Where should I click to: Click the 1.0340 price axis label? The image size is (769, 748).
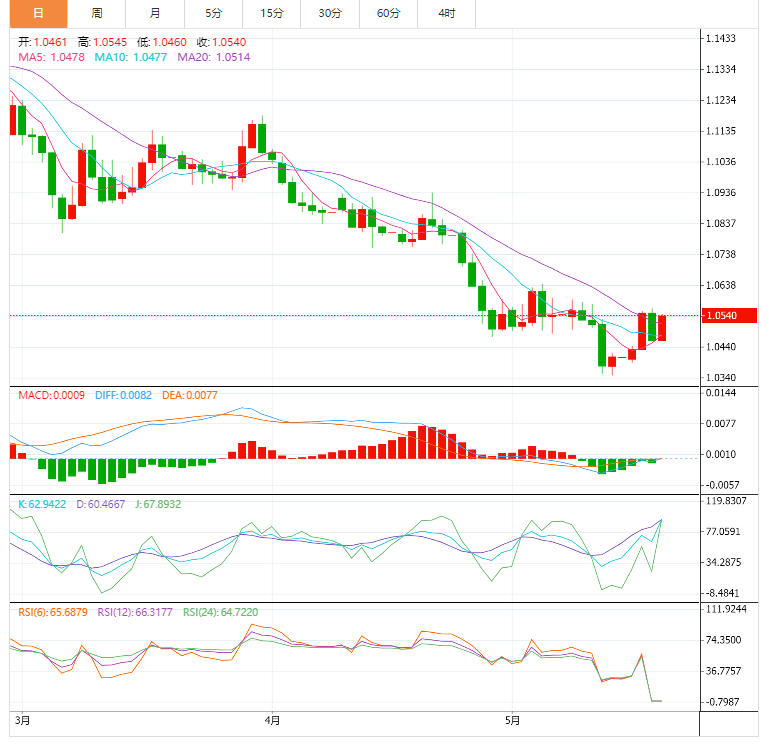(721, 378)
